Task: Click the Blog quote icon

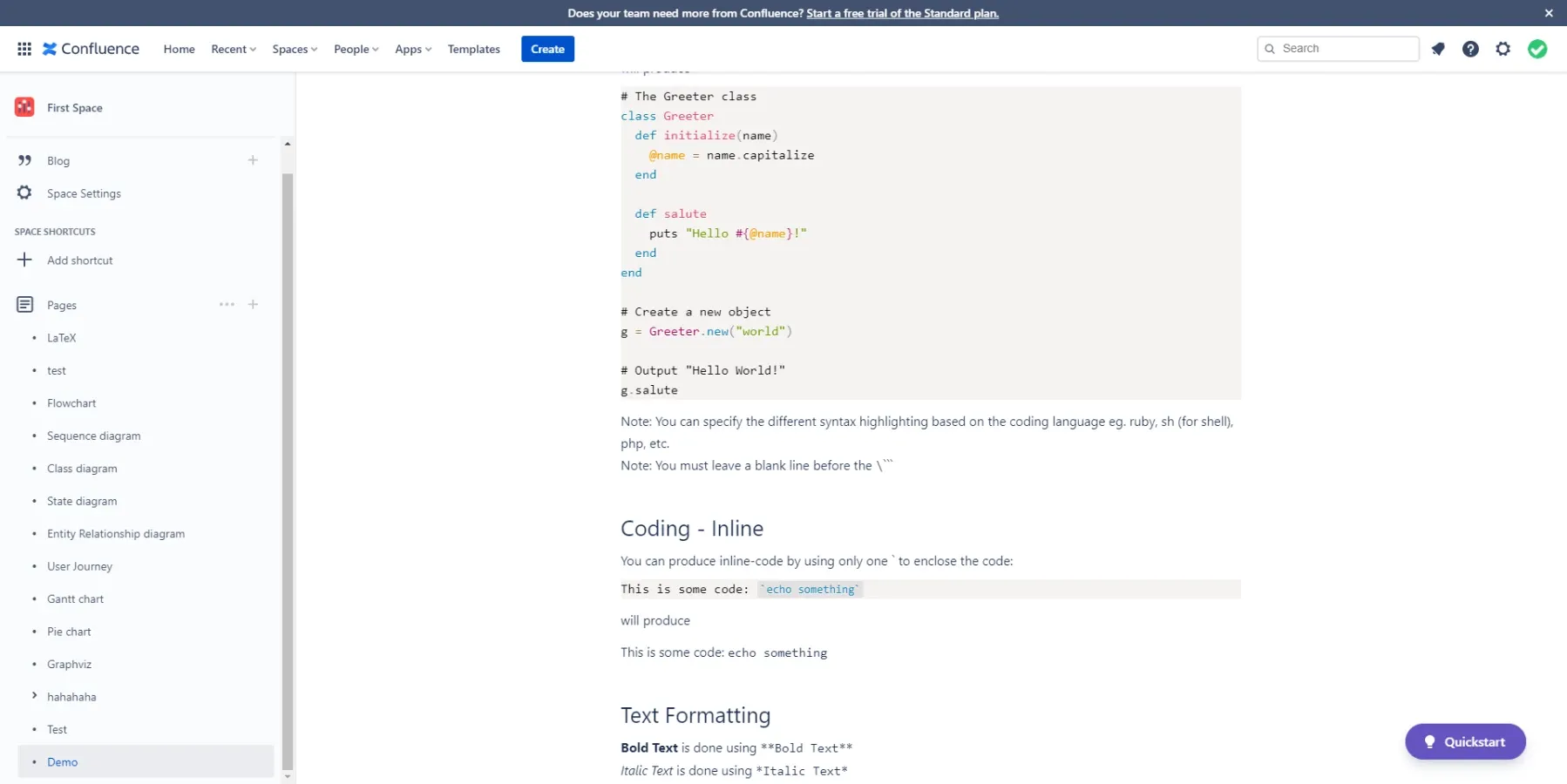Action: (24, 160)
